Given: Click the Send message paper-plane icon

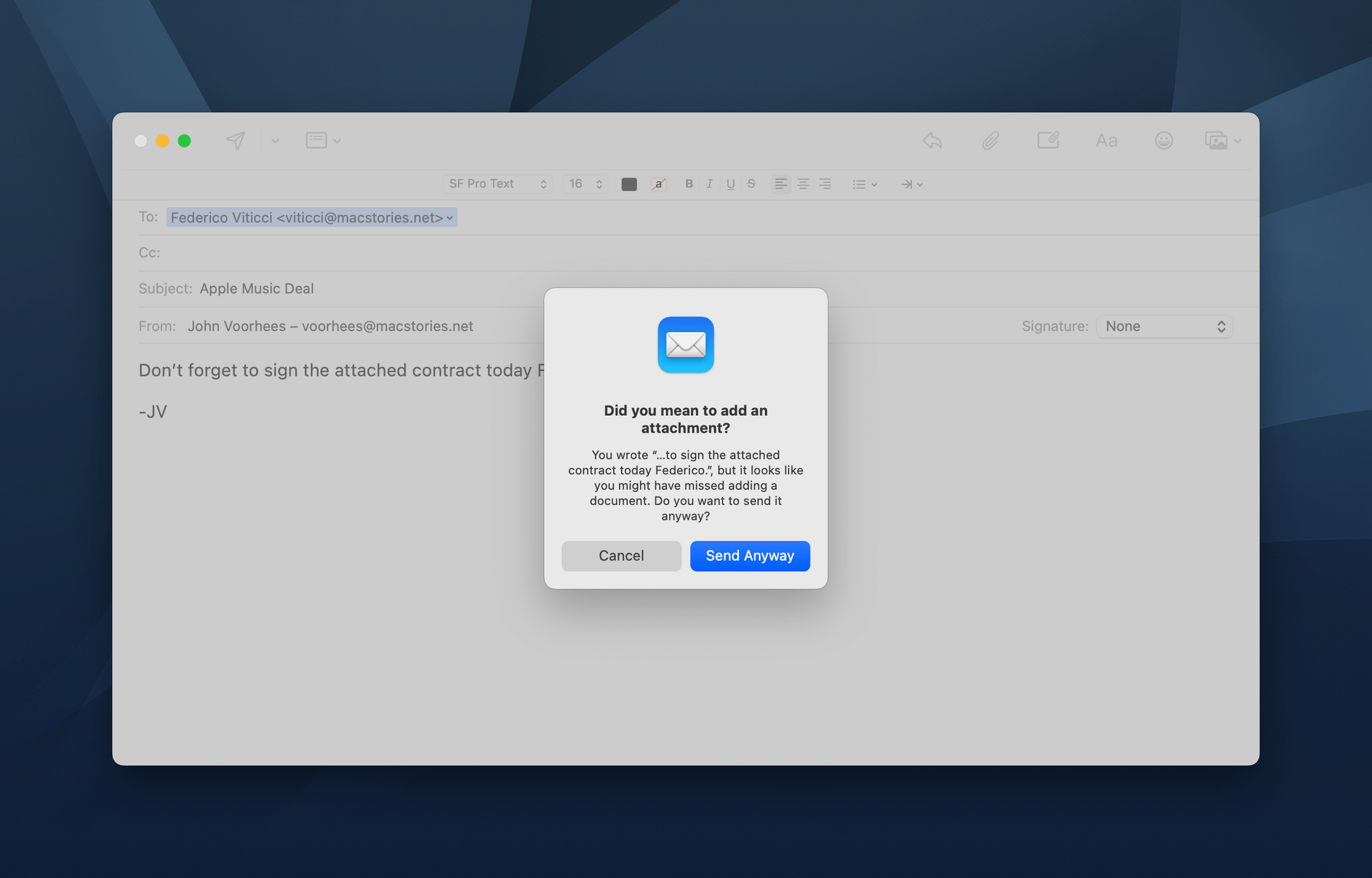Looking at the screenshot, I should [235, 141].
